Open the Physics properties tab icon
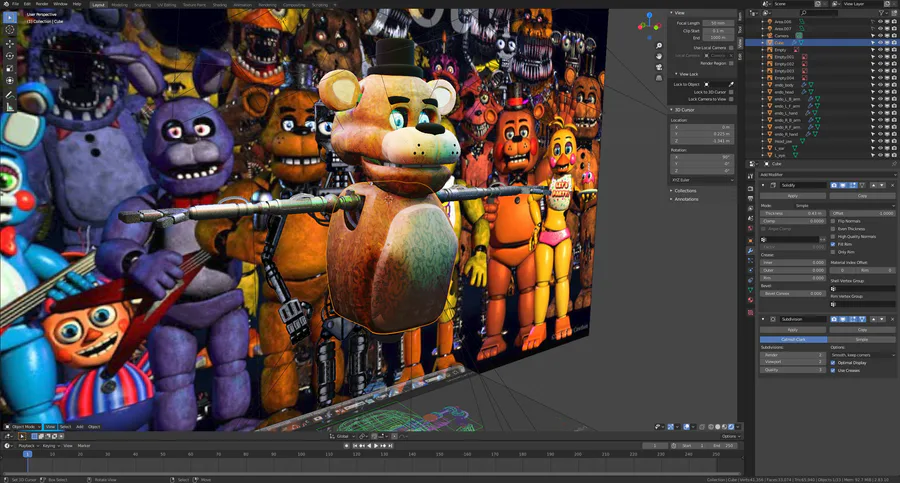 [750, 270]
